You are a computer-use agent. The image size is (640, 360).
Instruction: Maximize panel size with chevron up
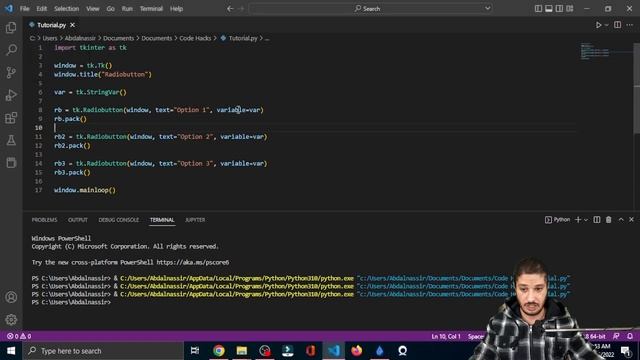pyautogui.click(x=621, y=220)
